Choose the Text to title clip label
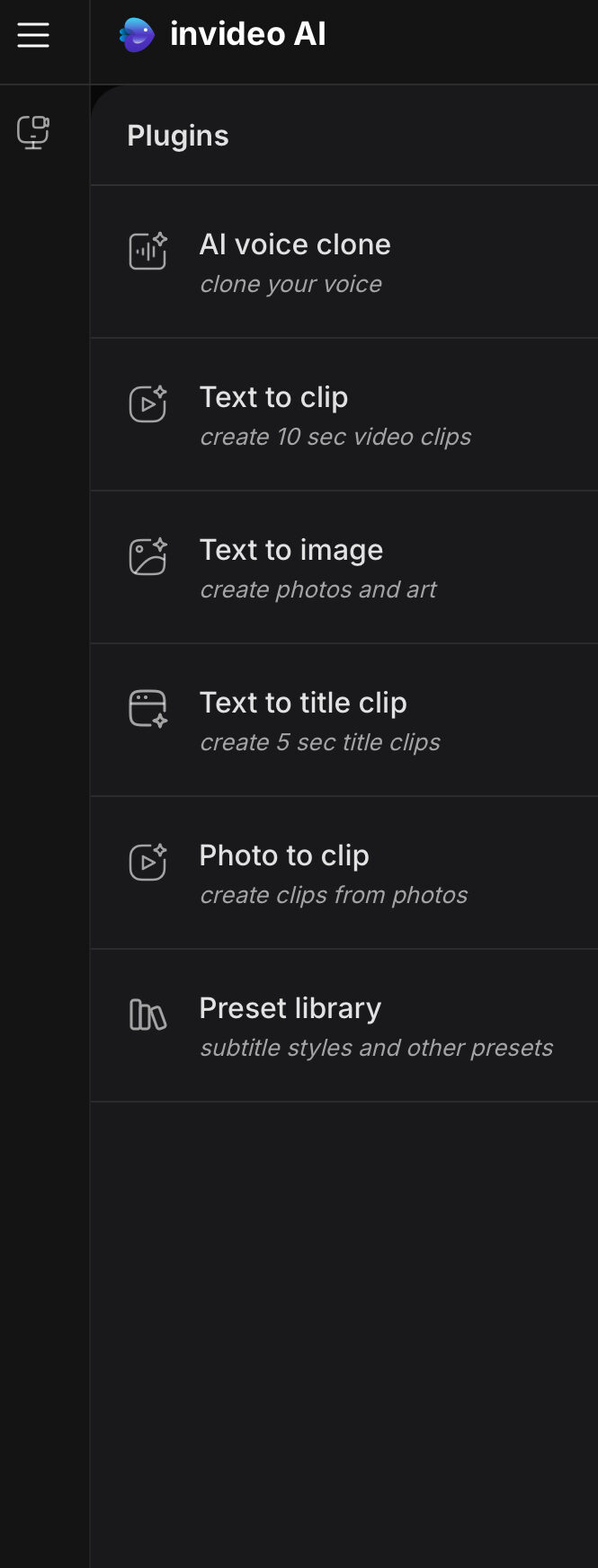Viewport: 598px width, 1568px height. [x=303, y=703]
